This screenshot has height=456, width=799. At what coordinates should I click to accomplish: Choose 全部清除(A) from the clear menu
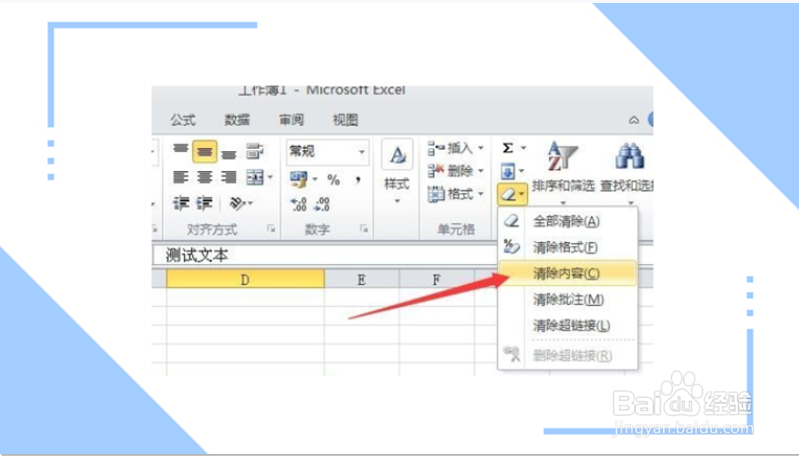click(x=566, y=222)
